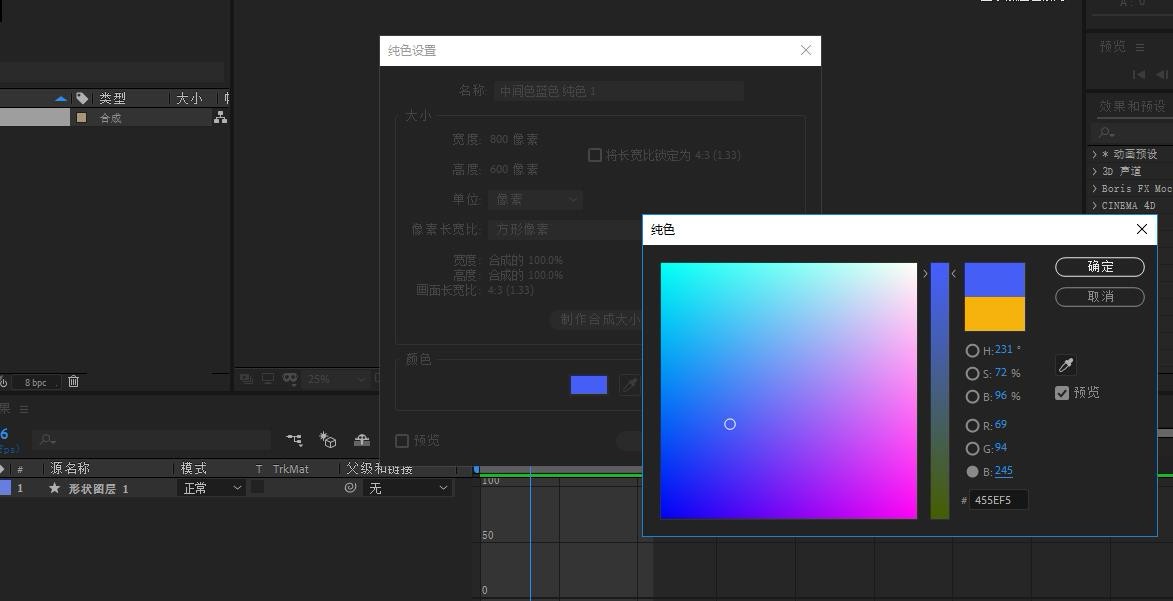The width and height of the screenshot is (1173, 601).
Task: Open the parent link dropdown showing 无
Action: (x=408, y=488)
